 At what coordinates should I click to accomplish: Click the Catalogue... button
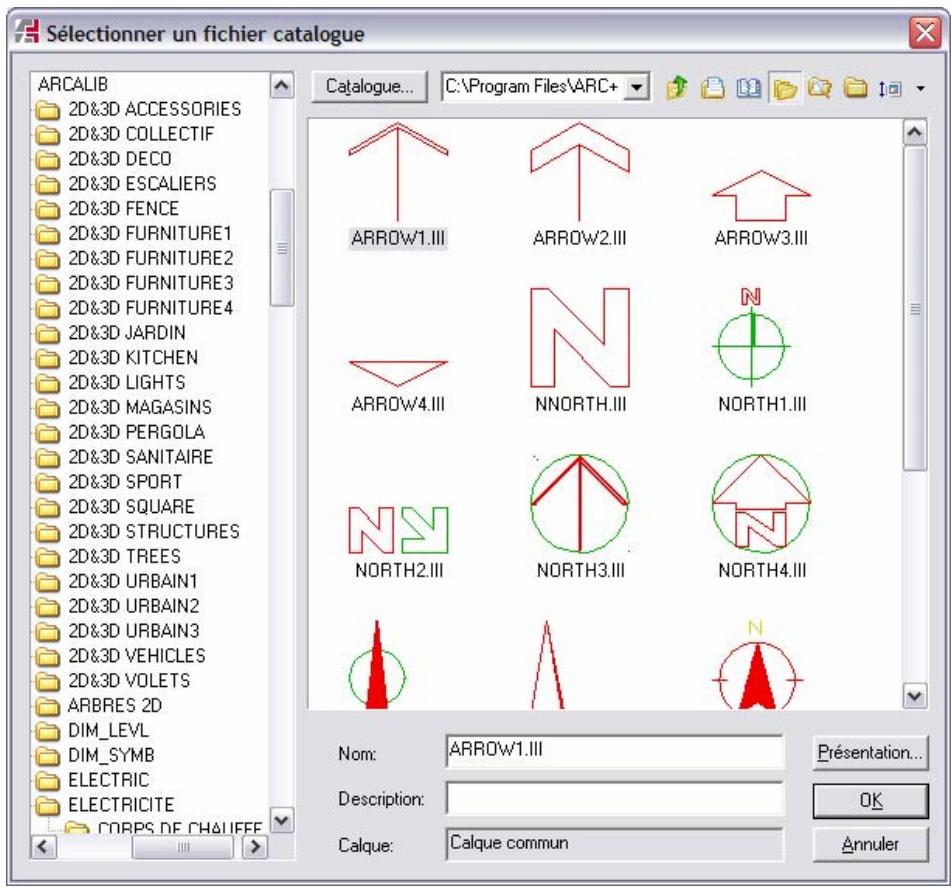370,88
